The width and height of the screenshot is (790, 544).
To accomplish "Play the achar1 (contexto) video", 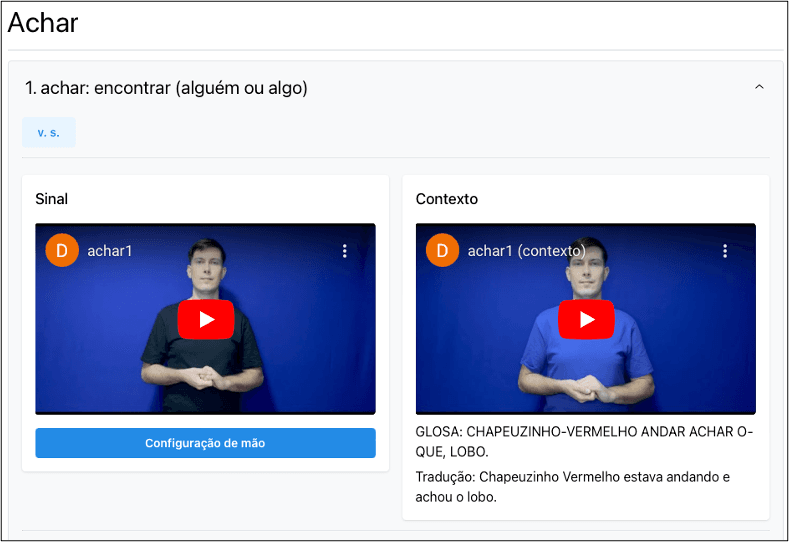I will pyautogui.click(x=586, y=320).
